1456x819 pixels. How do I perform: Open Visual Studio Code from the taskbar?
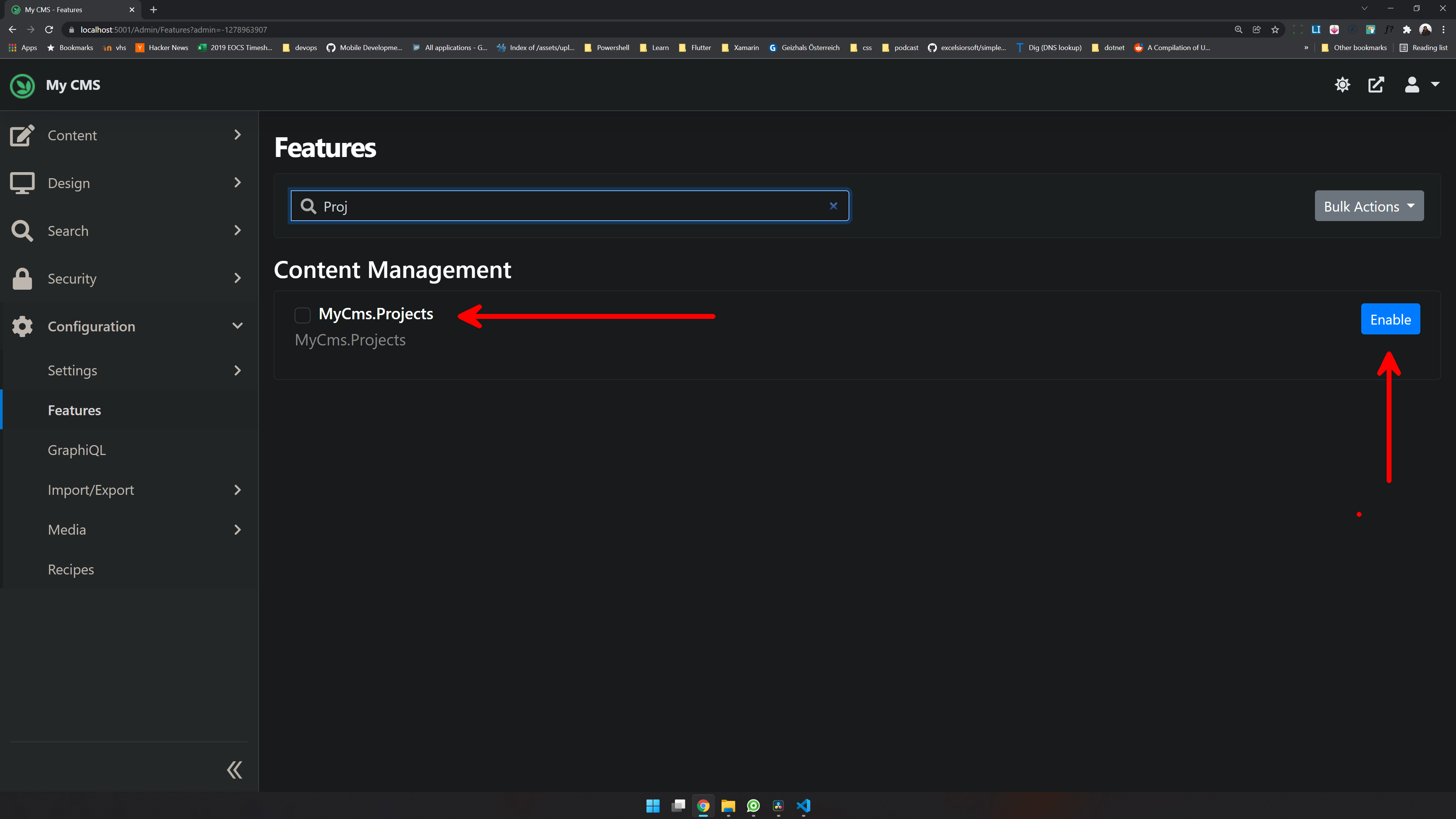[803, 805]
